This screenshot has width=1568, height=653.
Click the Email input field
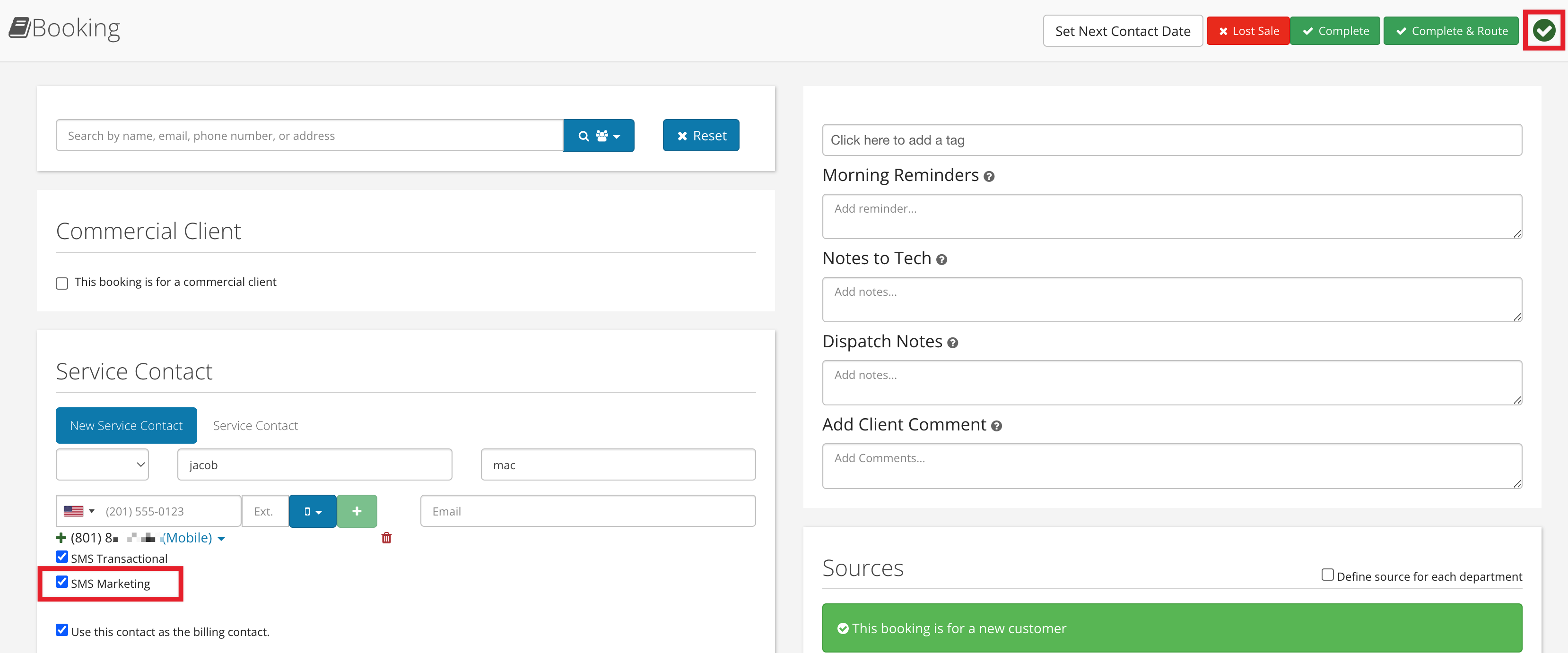(x=588, y=511)
